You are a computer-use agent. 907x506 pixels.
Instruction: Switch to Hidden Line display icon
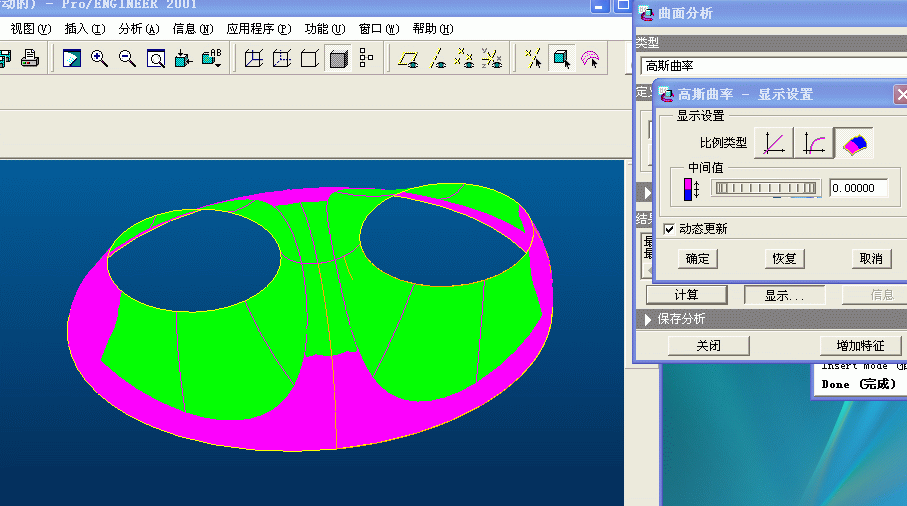[282, 58]
